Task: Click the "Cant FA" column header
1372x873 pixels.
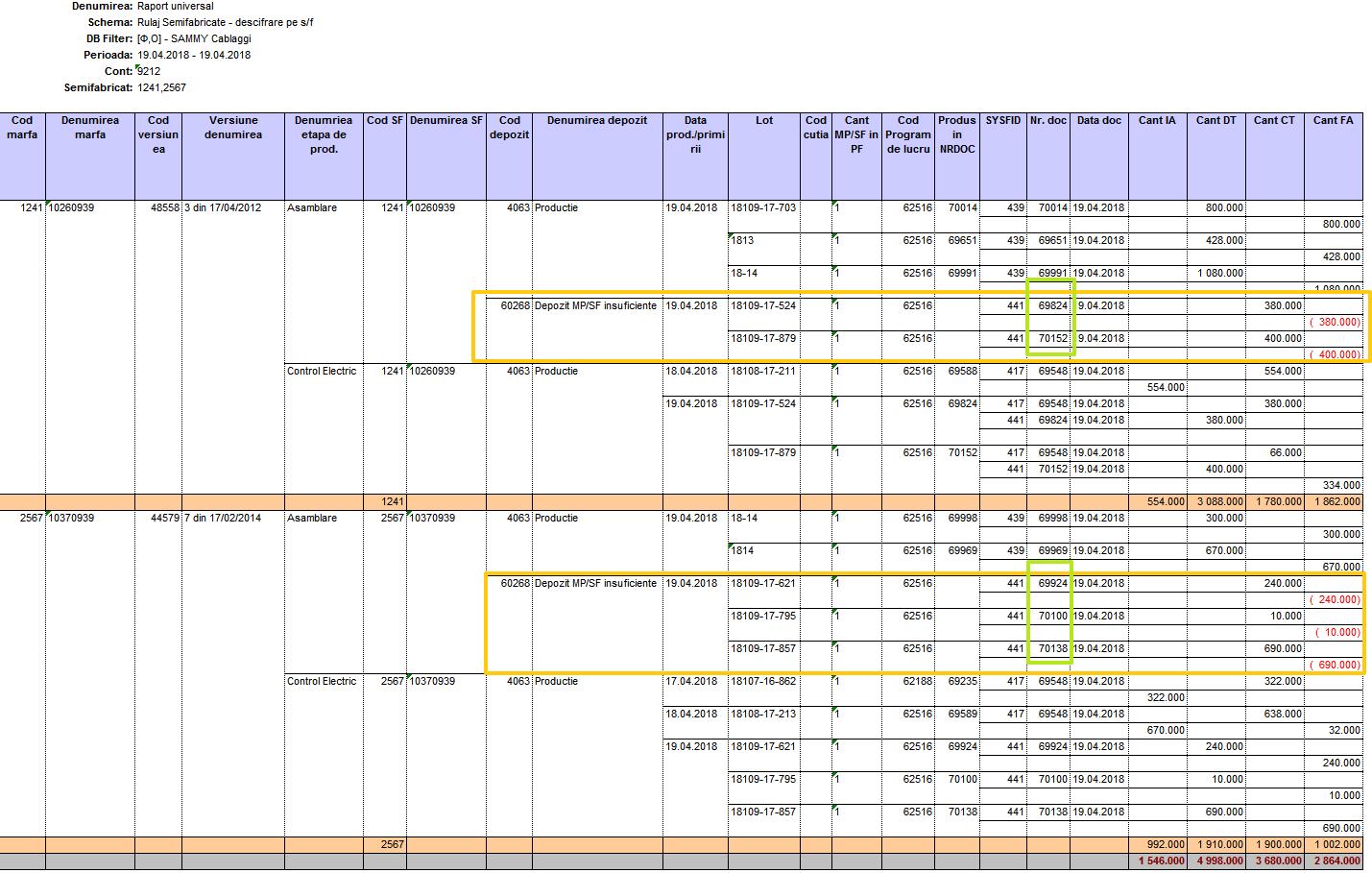Action: [x=1334, y=157]
